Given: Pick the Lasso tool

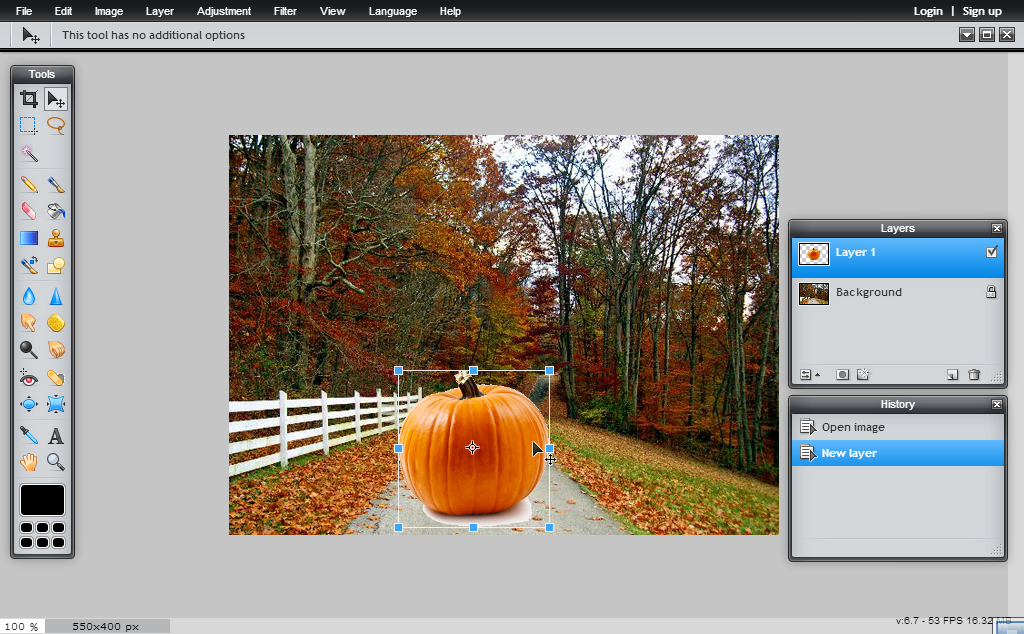Looking at the screenshot, I should pos(56,125).
